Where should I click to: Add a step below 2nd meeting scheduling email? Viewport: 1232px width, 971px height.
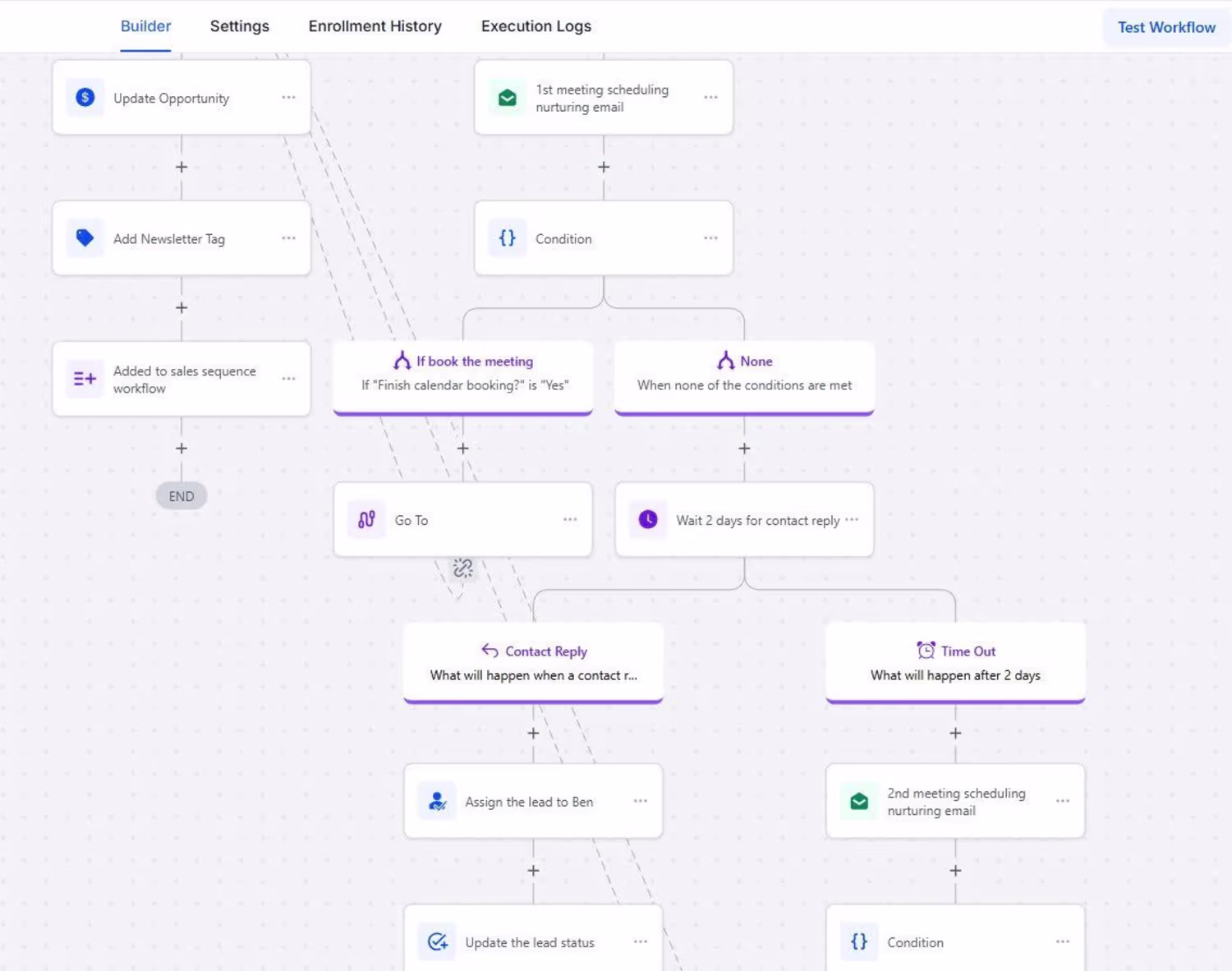pyautogui.click(x=955, y=871)
